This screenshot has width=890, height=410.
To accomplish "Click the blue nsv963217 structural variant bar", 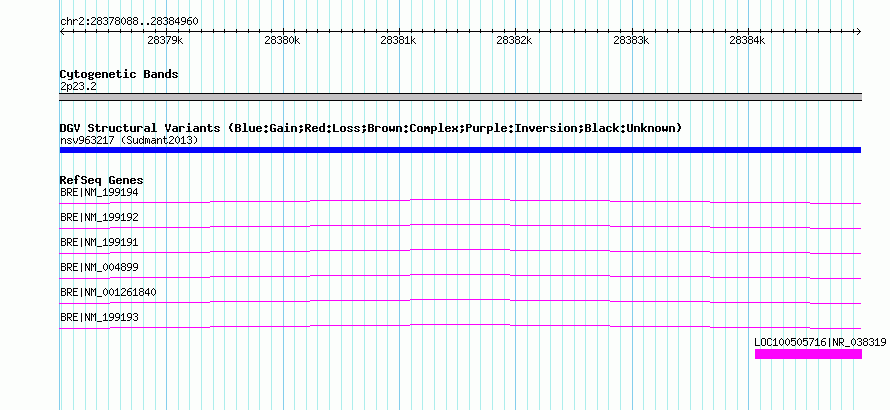I will (460, 150).
